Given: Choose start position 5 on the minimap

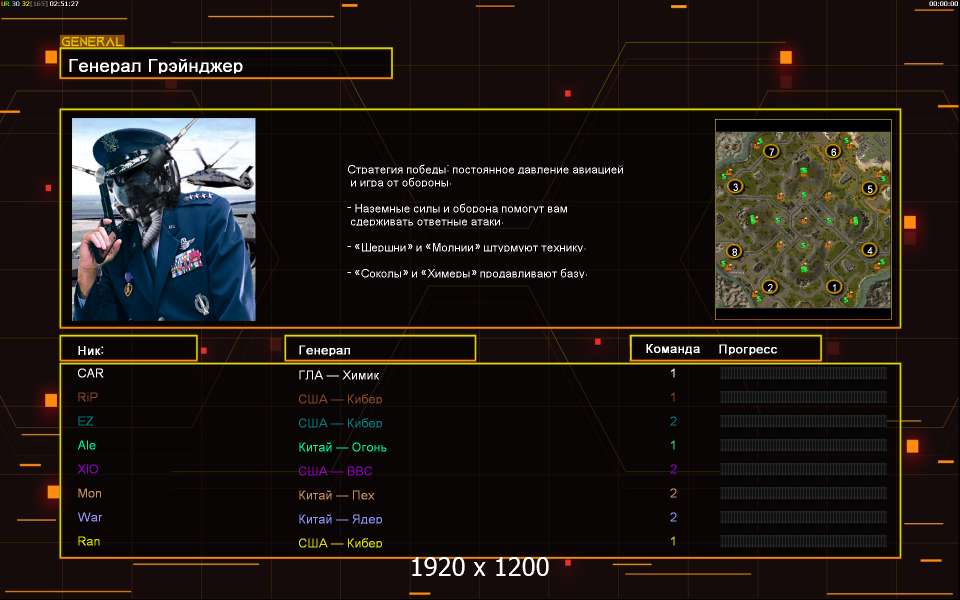Looking at the screenshot, I should tap(869, 188).
